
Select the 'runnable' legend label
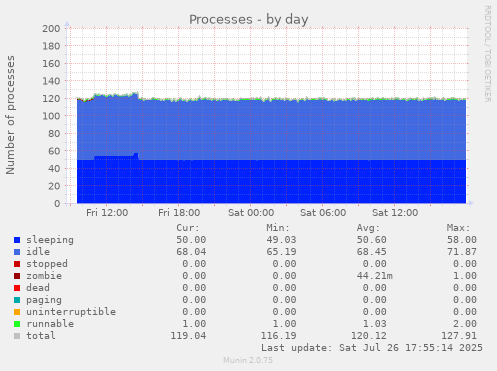click(50, 324)
